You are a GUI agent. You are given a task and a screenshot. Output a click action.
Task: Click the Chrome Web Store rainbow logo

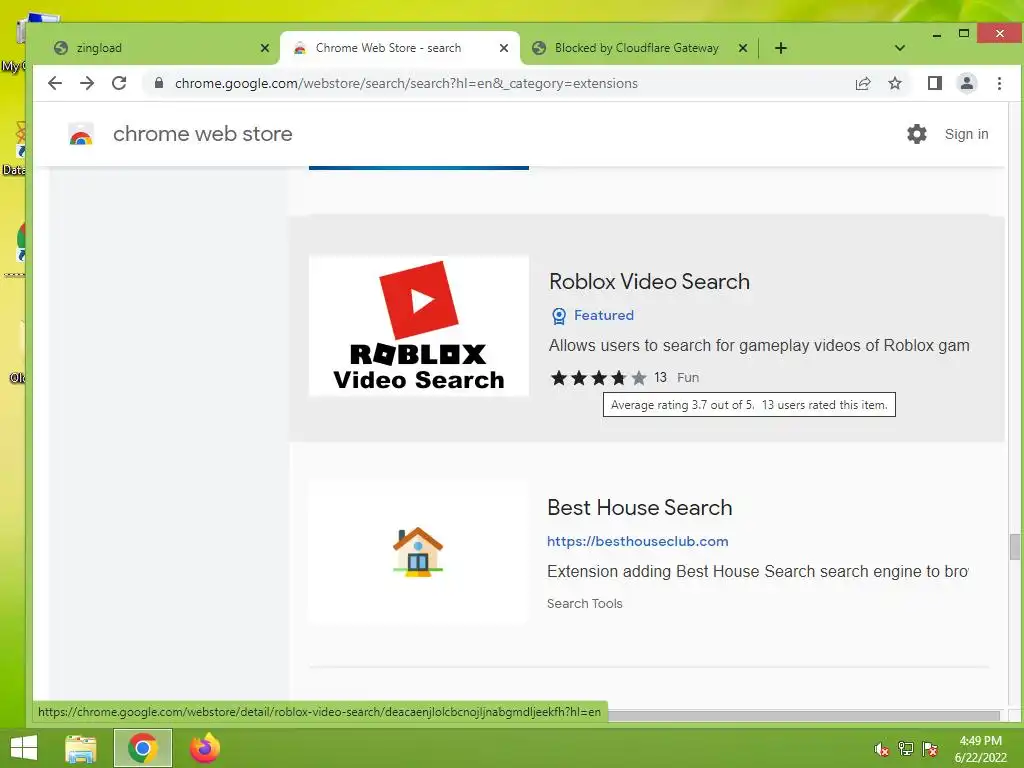[x=81, y=135]
